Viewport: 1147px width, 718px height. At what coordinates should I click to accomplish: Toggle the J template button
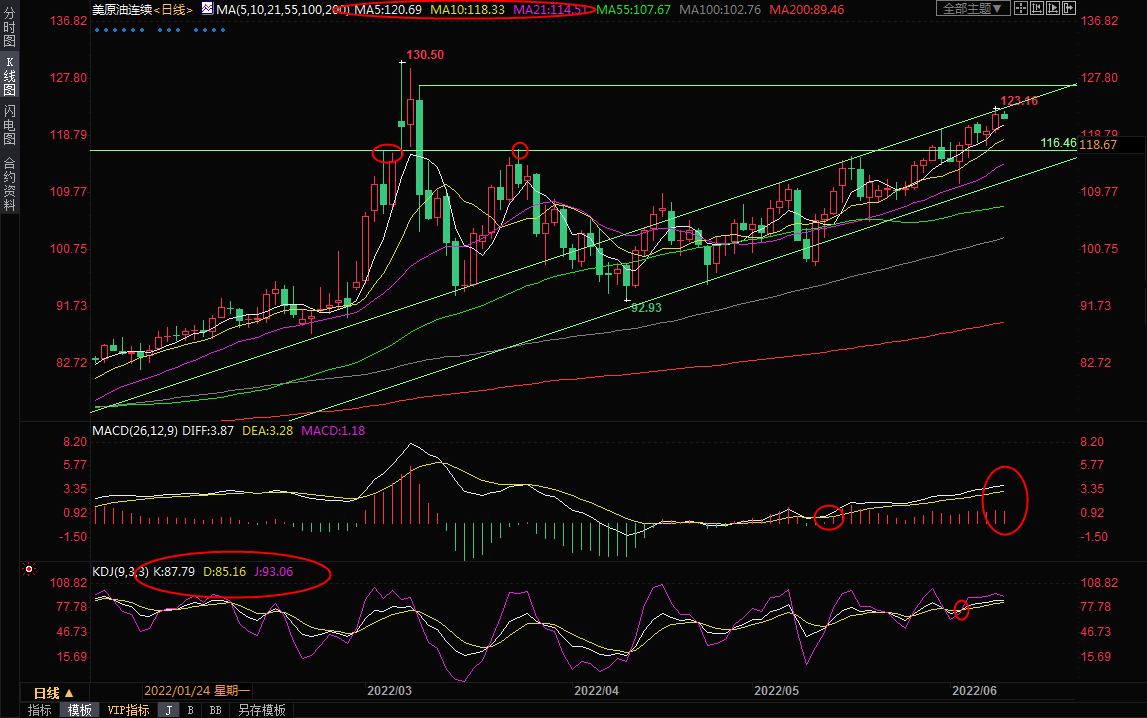(168, 710)
